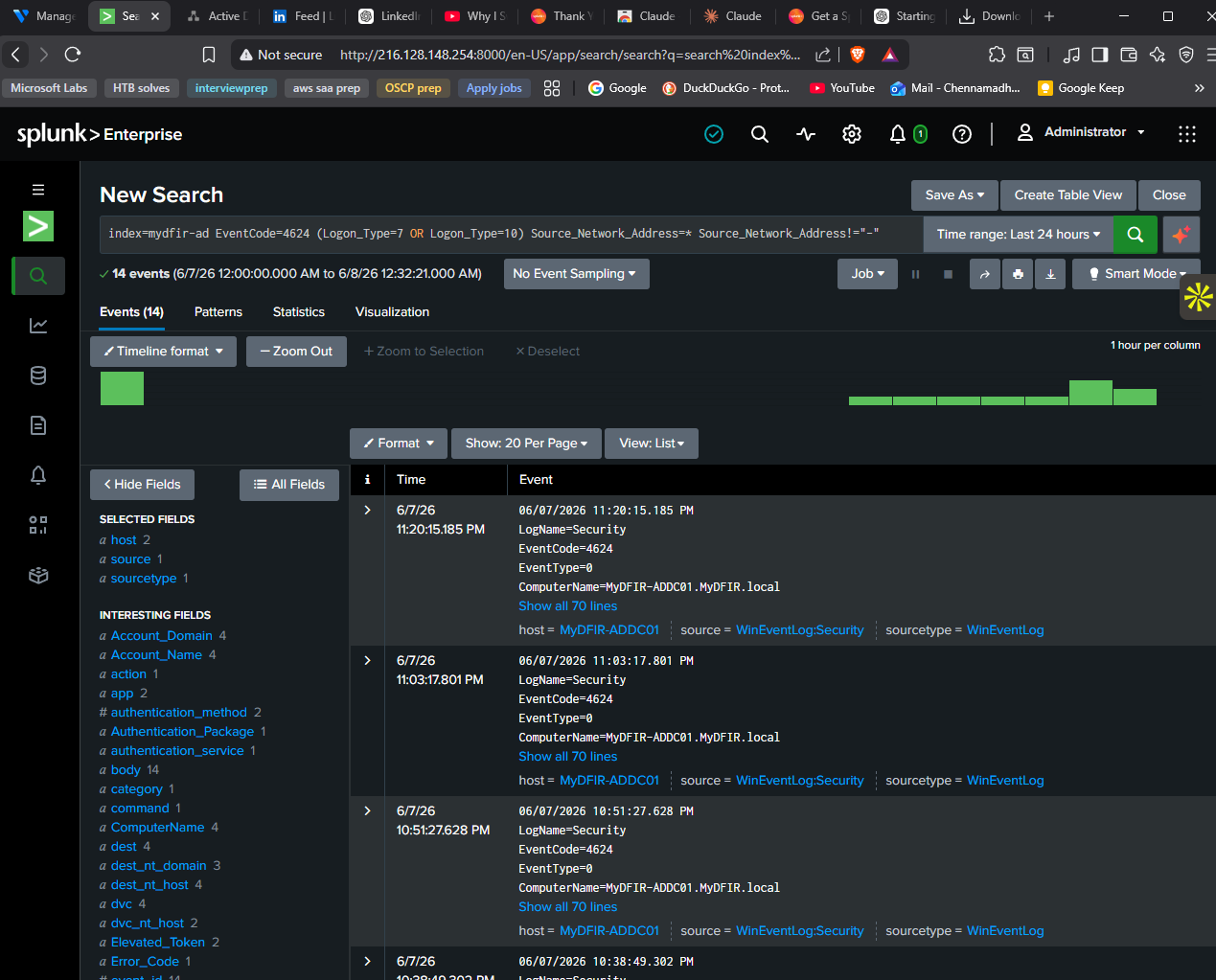Switch to the Visualization tab
1216x980 pixels.
(x=392, y=312)
